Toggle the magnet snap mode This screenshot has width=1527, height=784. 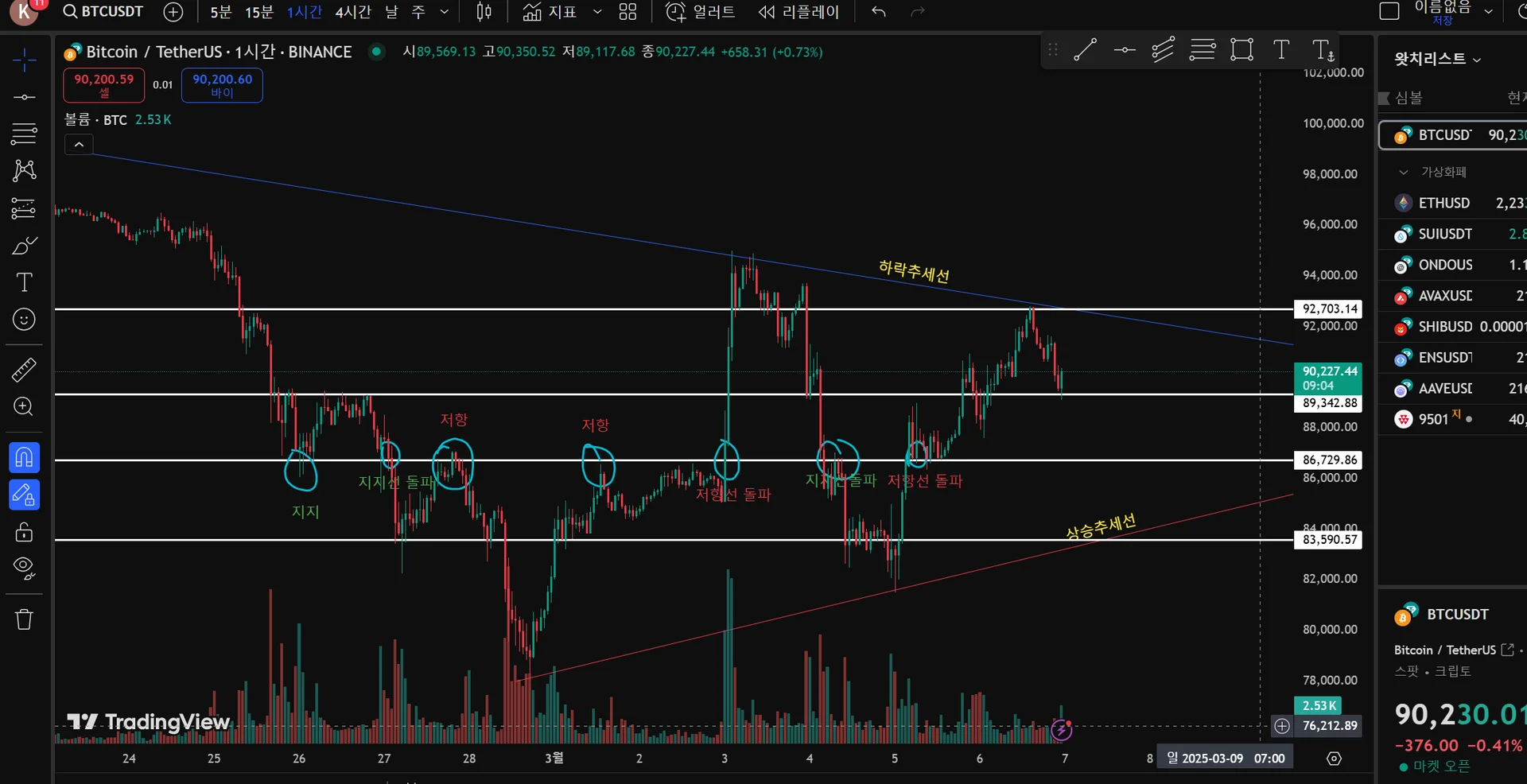pos(24,457)
